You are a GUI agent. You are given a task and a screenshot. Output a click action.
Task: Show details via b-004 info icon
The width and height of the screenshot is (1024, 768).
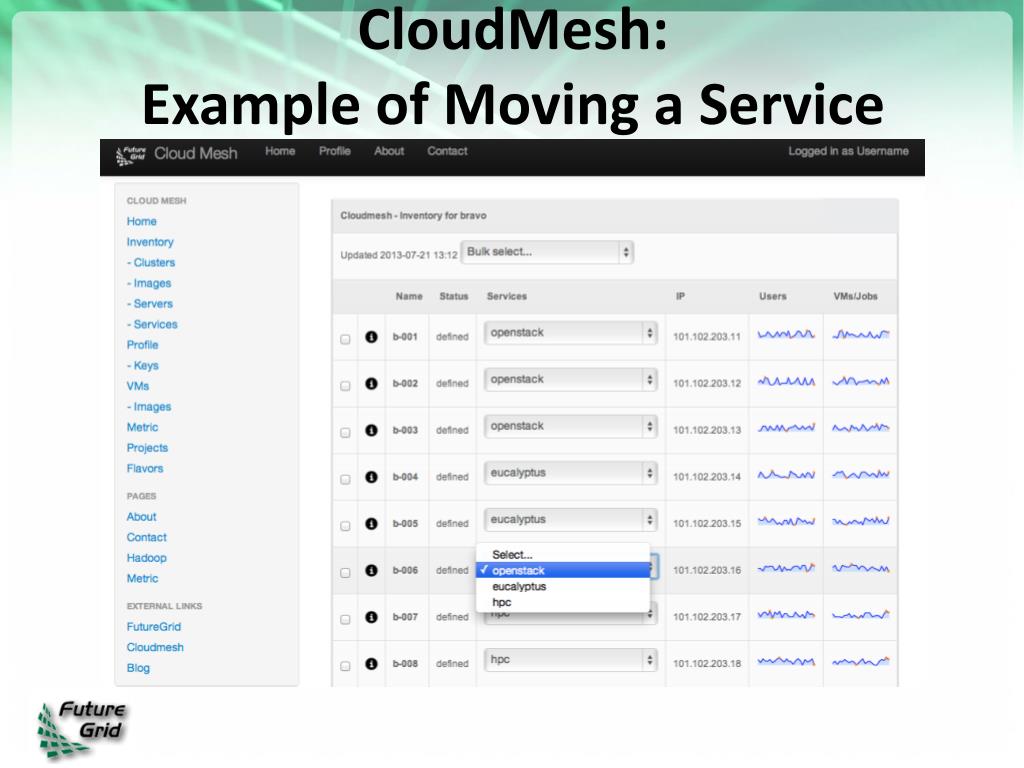[x=372, y=477]
